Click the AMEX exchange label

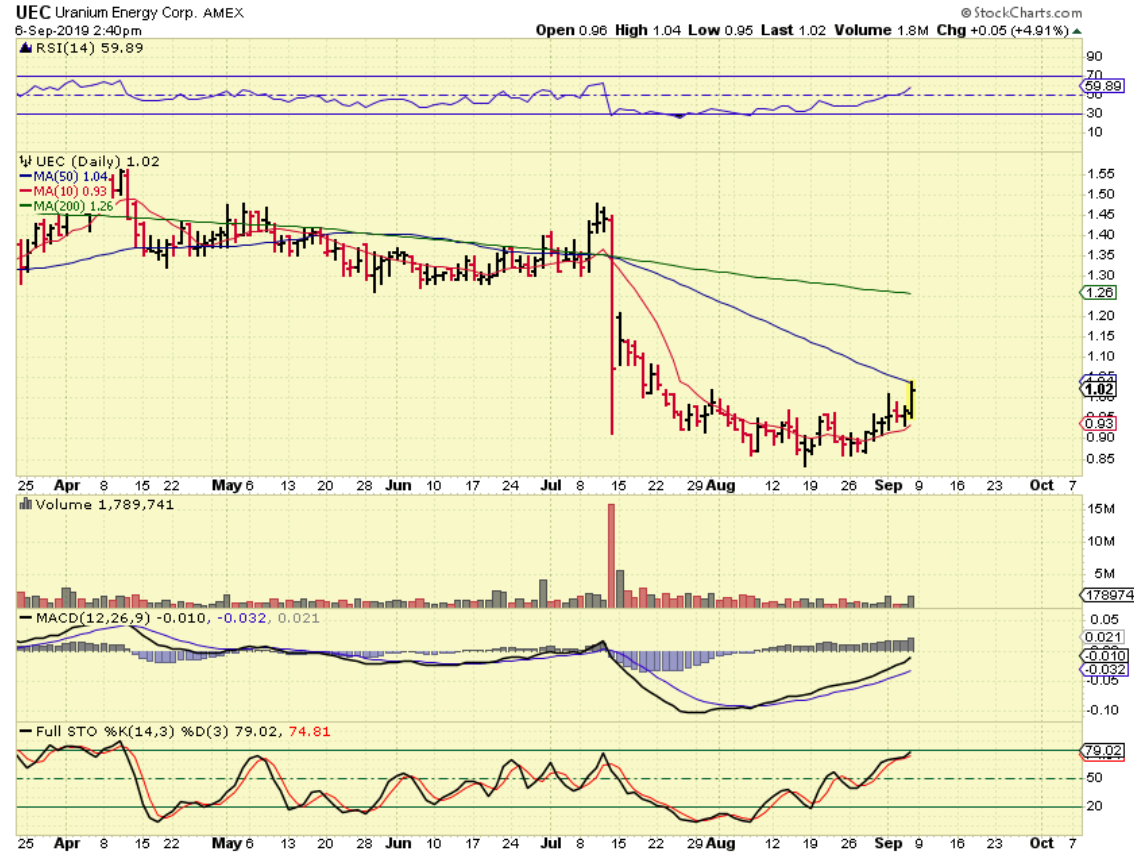223,13
